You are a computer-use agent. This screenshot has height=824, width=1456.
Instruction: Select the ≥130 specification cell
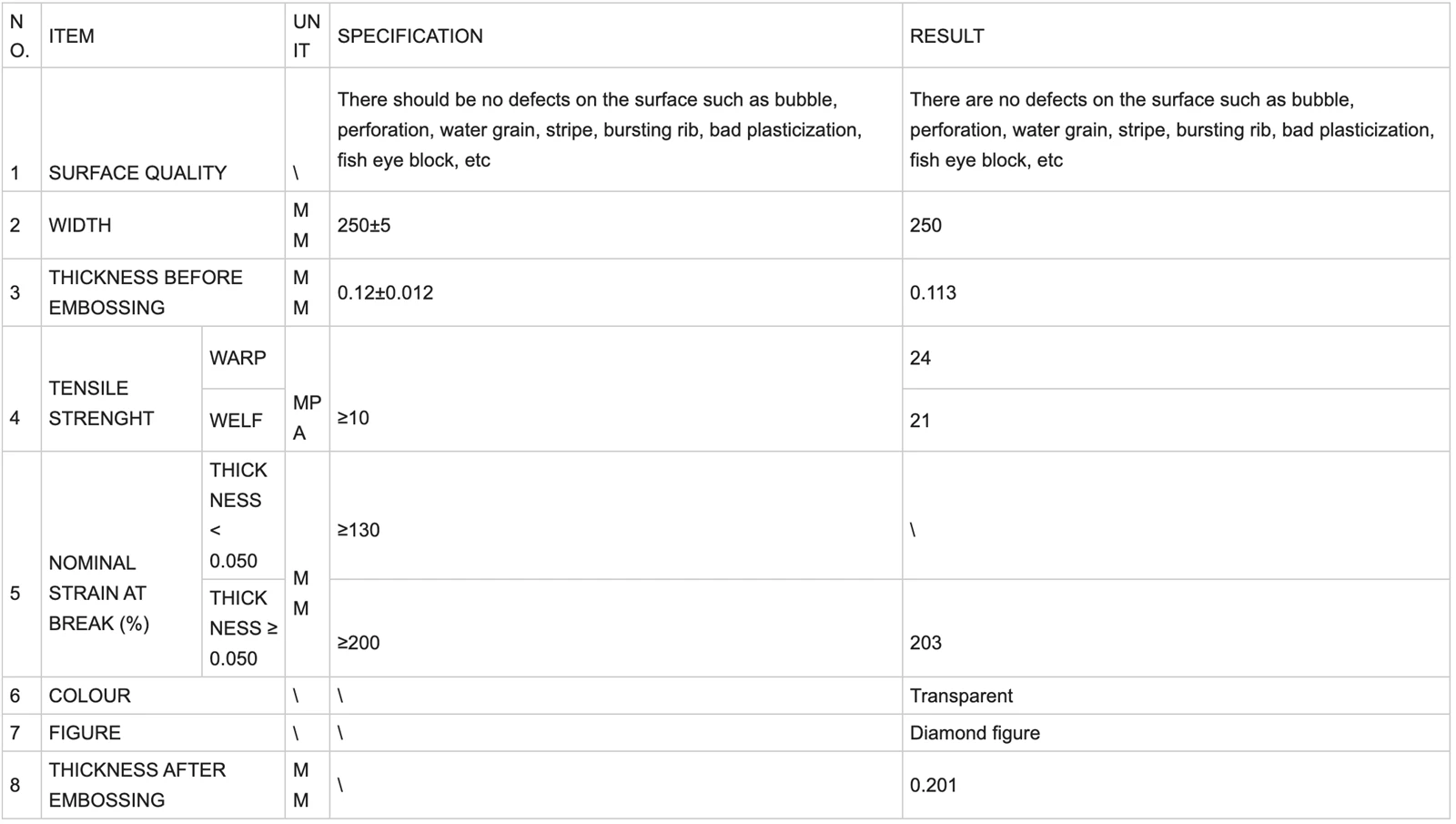point(616,515)
